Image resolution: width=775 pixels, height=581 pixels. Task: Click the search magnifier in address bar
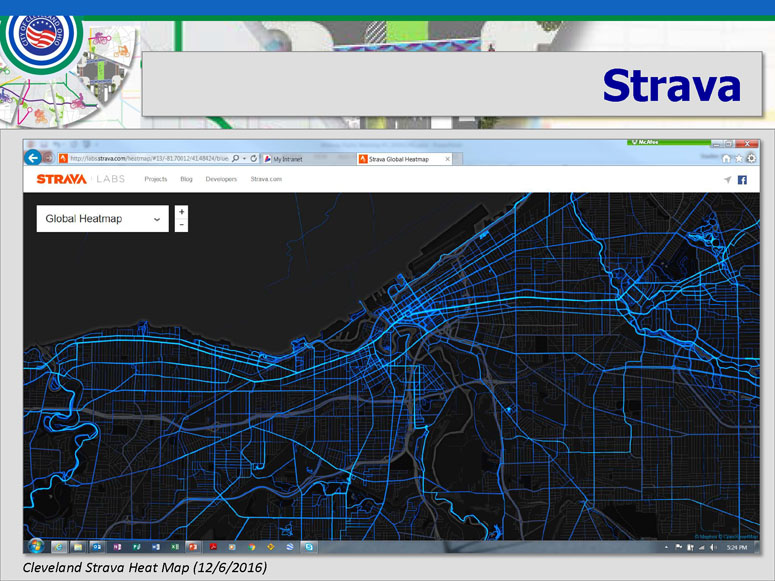click(235, 158)
